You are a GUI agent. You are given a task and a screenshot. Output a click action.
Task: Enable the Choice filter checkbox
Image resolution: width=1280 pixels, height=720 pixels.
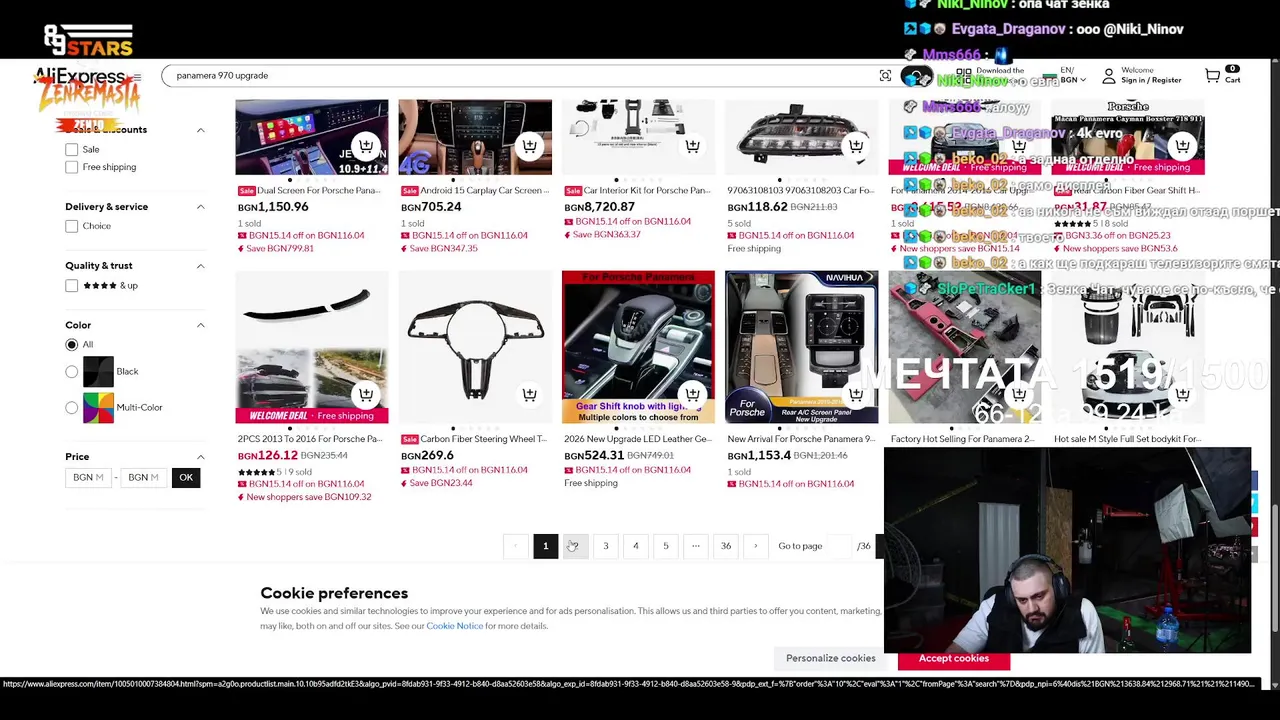pos(71,226)
